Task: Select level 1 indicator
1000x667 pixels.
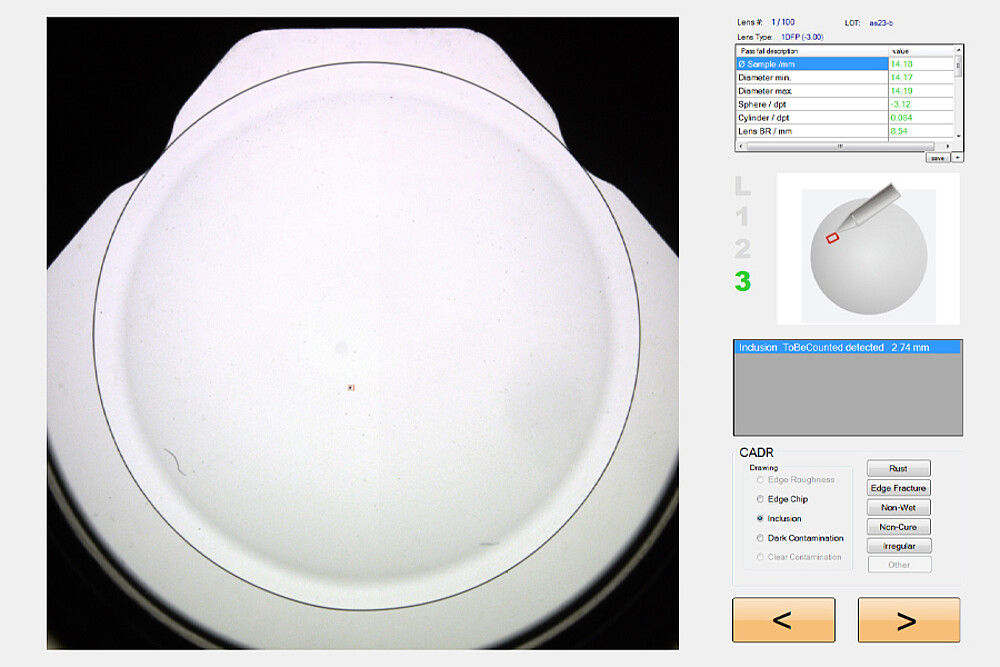Action: [x=742, y=217]
